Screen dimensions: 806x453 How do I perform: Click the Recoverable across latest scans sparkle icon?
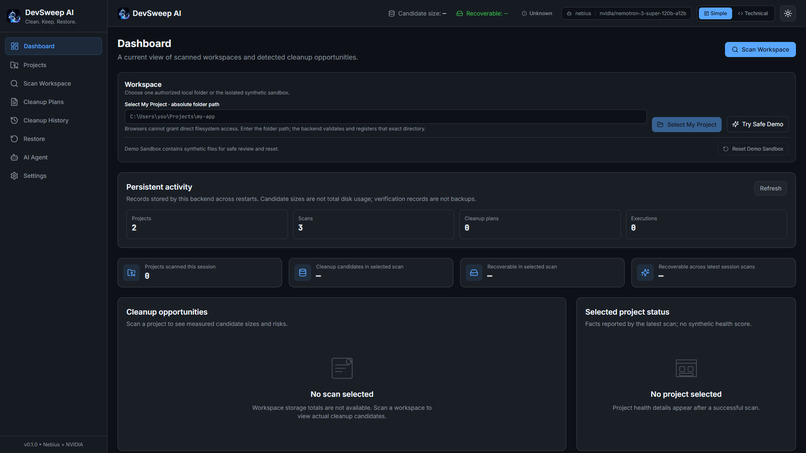(x=645, y=273)
